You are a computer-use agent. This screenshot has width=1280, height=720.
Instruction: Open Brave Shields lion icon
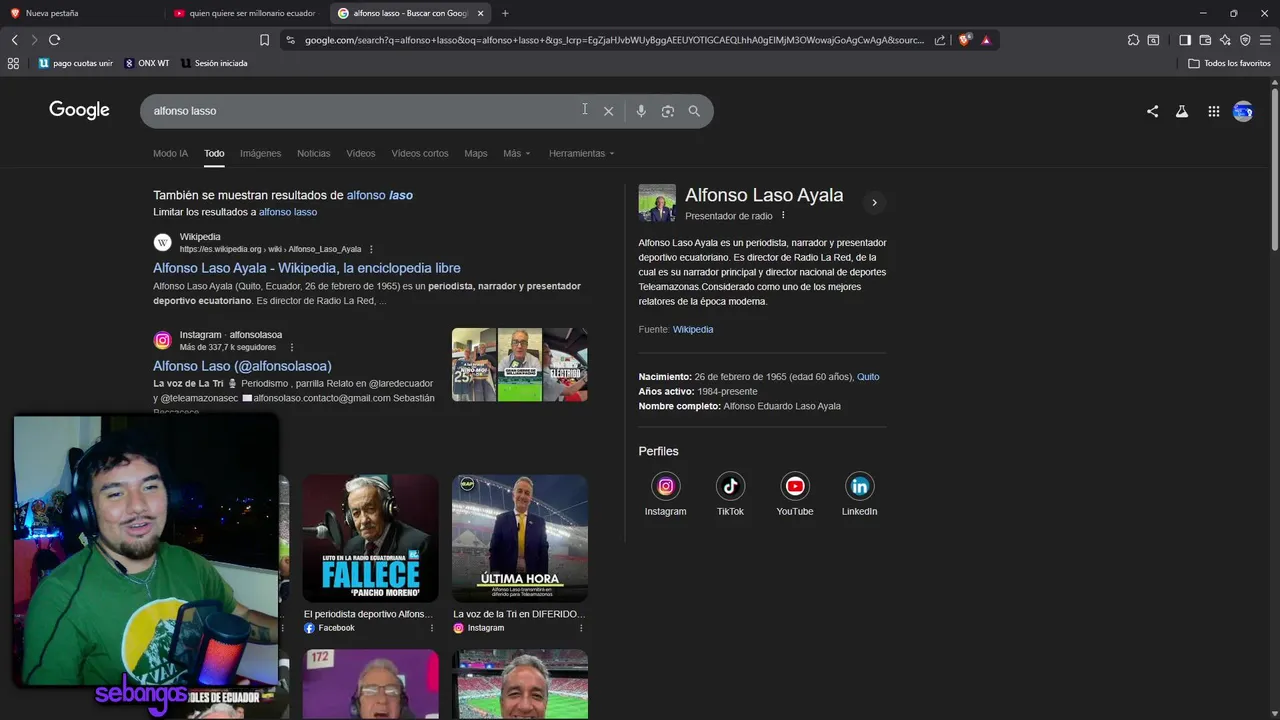coord(965,40)
